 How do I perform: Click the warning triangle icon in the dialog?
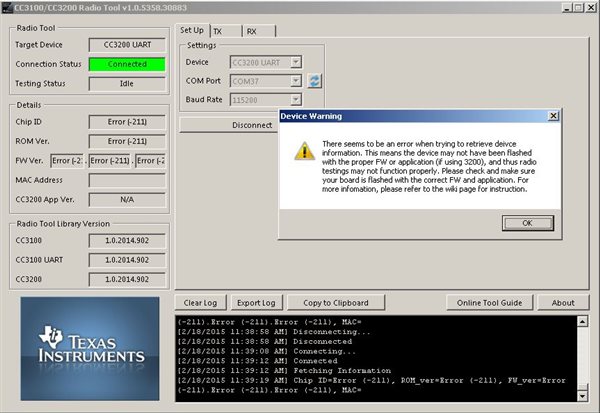tap(305, 151)
